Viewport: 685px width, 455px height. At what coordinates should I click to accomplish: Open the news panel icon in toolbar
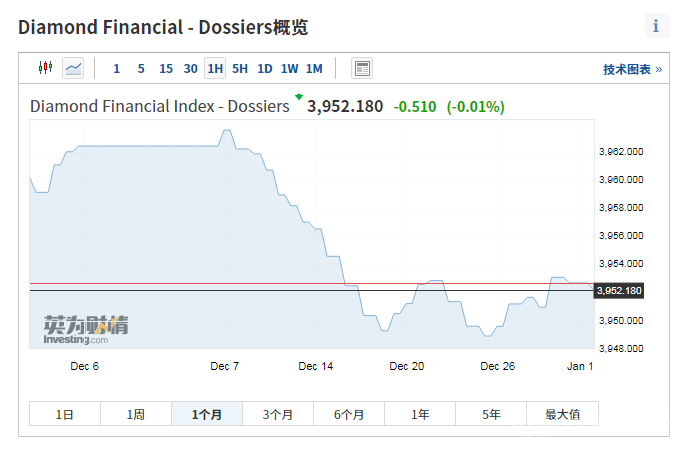362,68
